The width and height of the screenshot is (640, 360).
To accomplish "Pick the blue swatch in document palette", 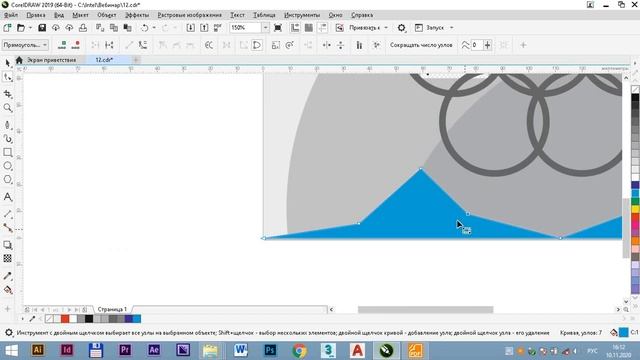I will [137, 319].
